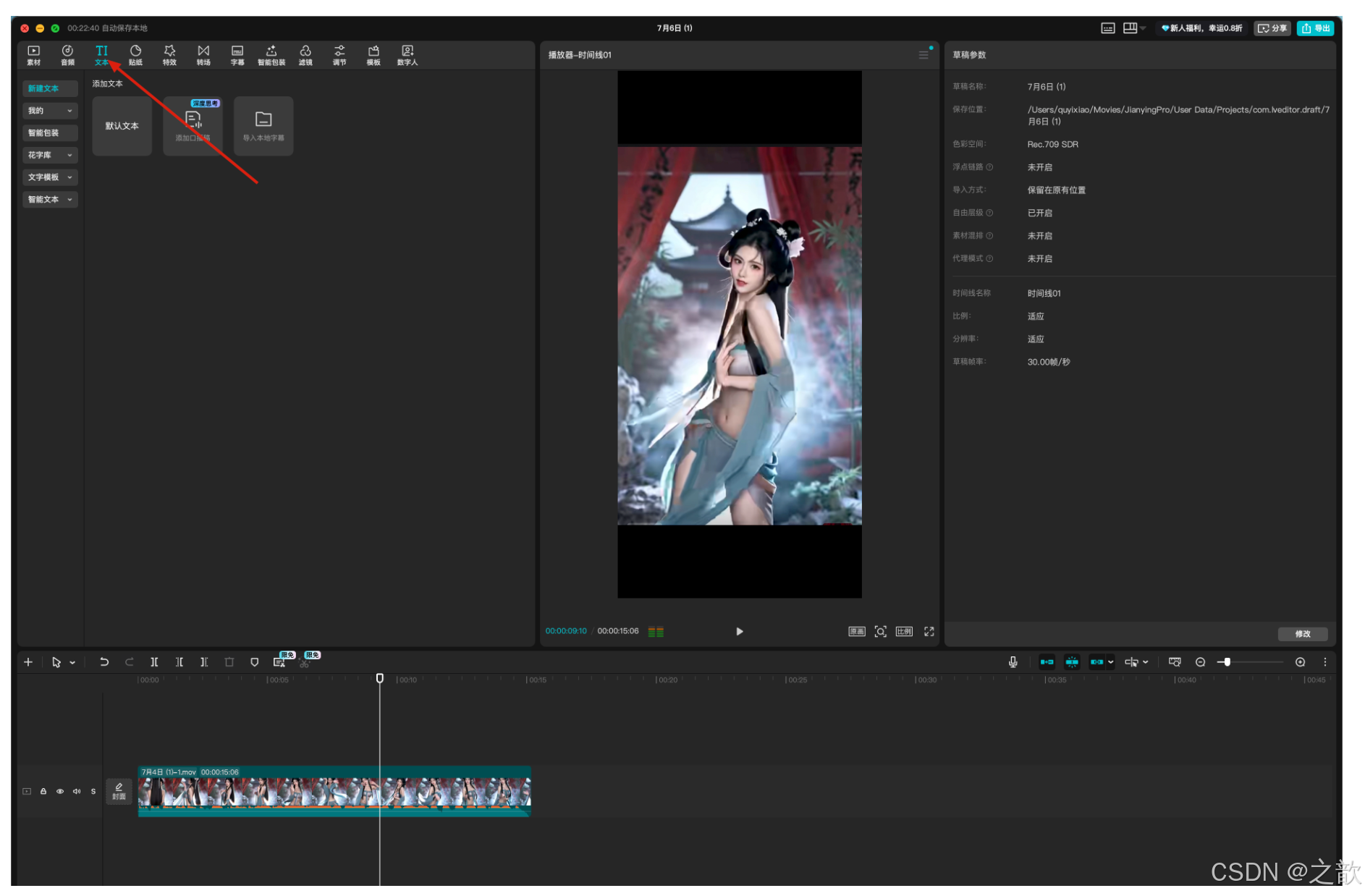This screenshot has width=1365, height=896.
Task: Open the 调节 (adjustment) panel
Action: [x=339, y=55]
